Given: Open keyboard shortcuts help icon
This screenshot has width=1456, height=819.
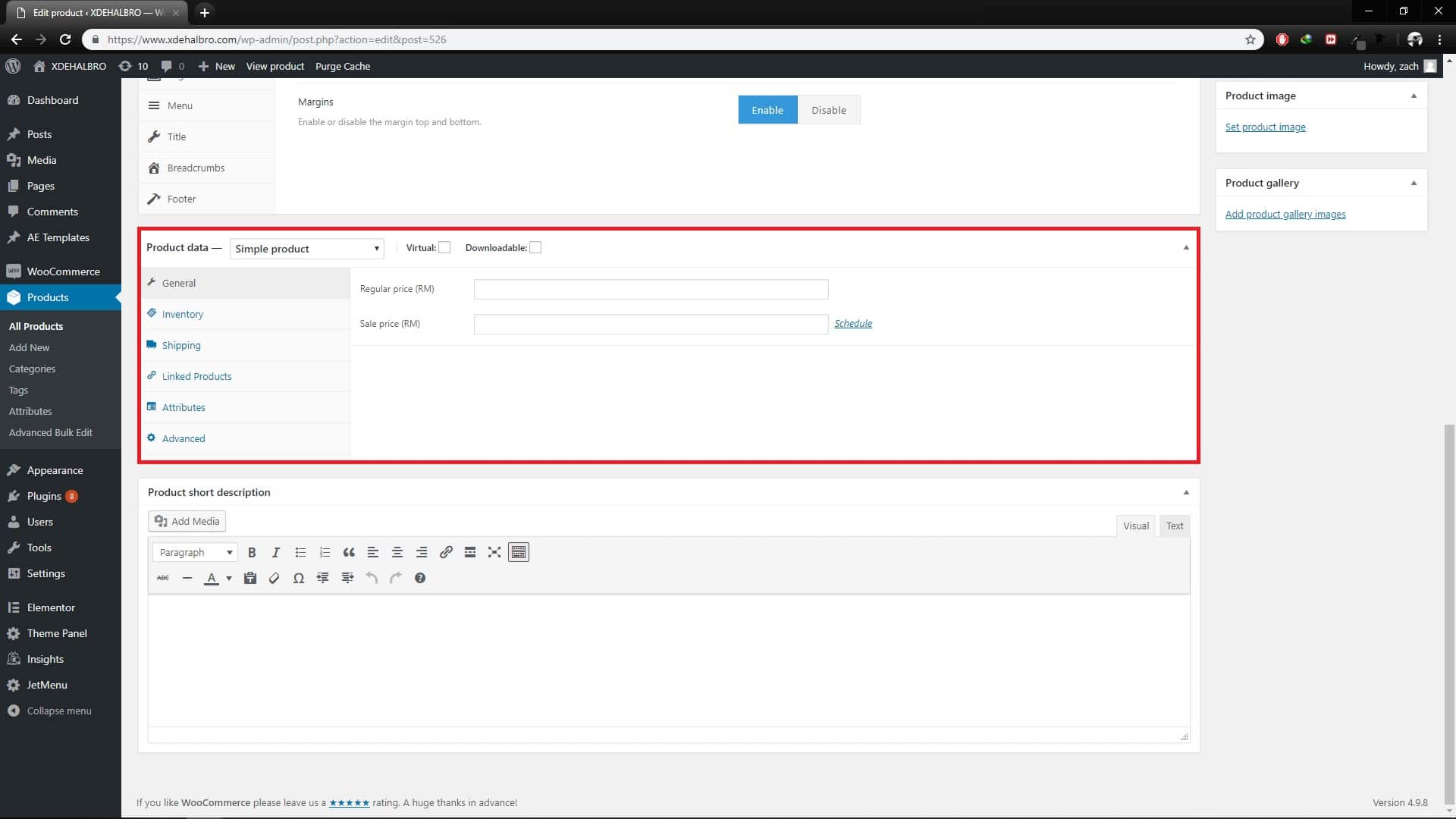Looking at the screenshot, I should tap(420, 578).
